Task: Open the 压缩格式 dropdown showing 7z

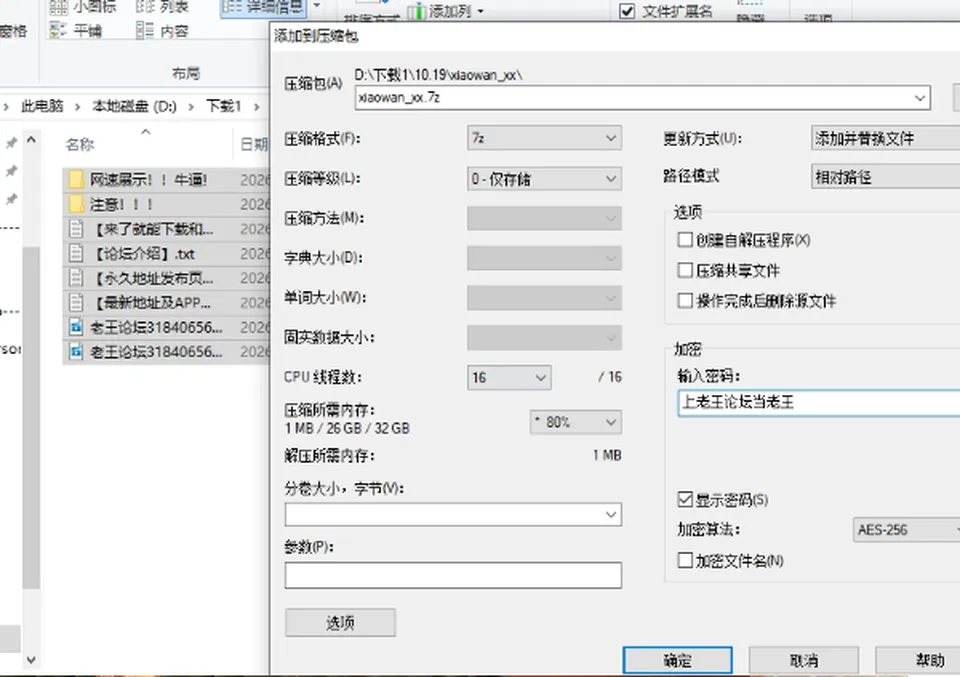Action: pyautogui.click(x=544, y=138)
